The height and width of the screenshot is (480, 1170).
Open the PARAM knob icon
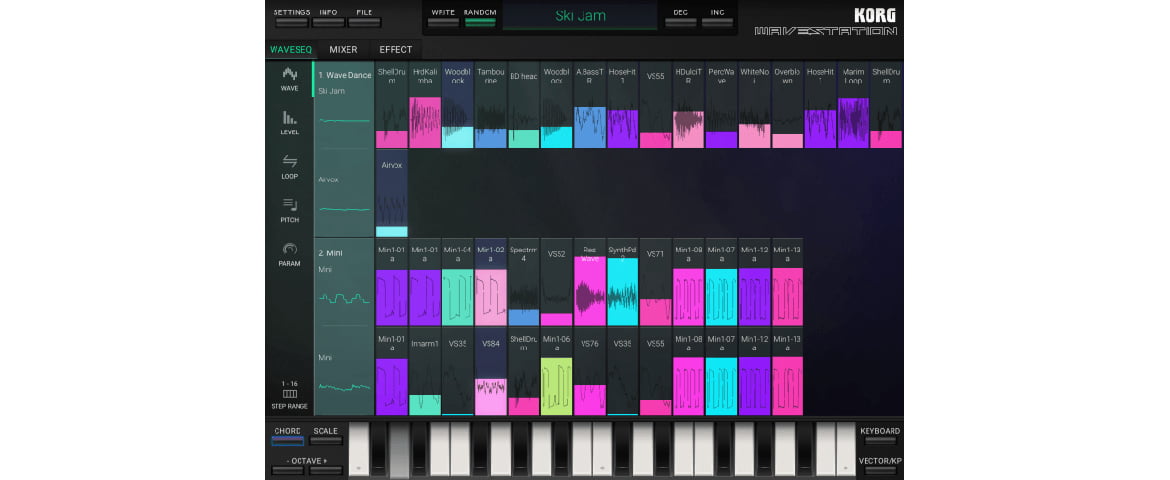point(290,255)
